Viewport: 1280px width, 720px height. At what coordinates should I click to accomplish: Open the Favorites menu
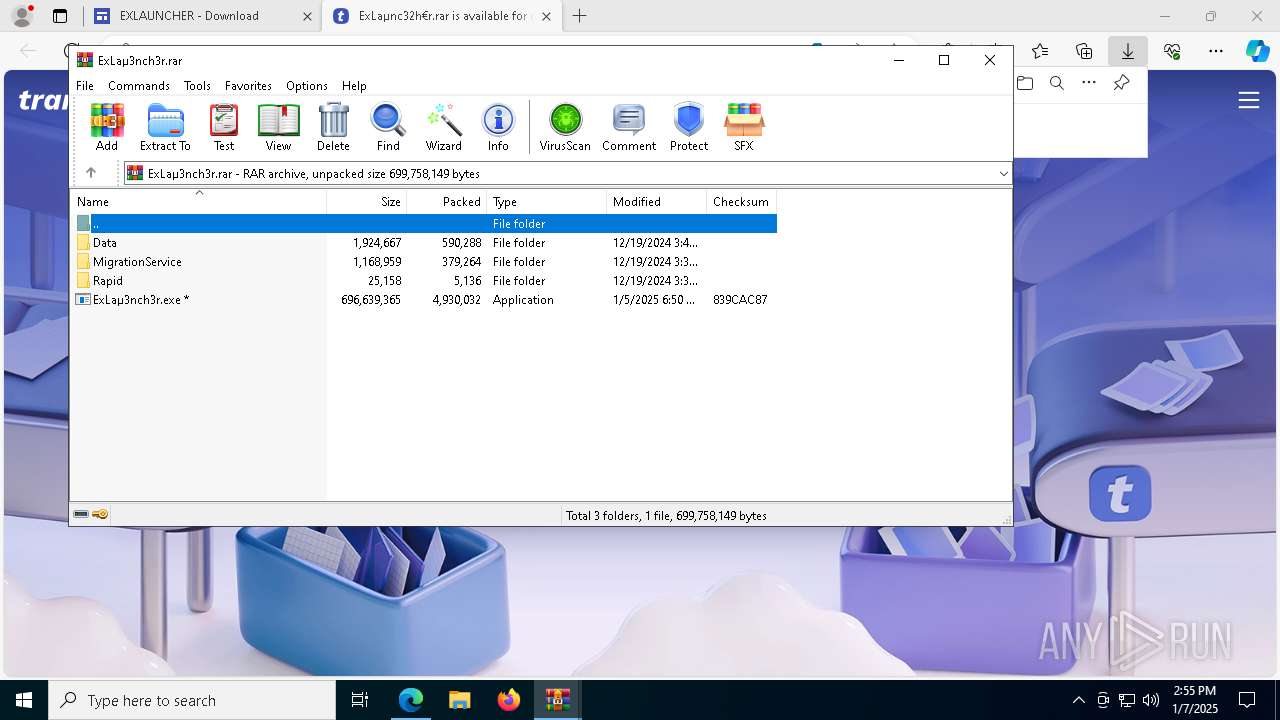(x=248, y=86)
